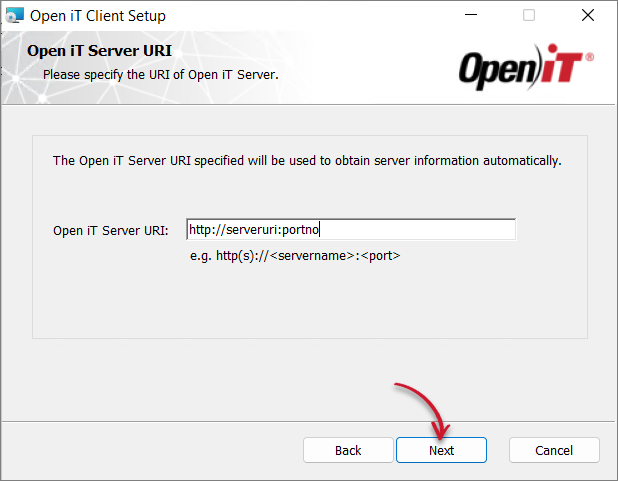Click 'Please specify the URI of Open iT Server.'
This screenshot has width=618, height=481.
pyautogui.click(x=160, y=75)
